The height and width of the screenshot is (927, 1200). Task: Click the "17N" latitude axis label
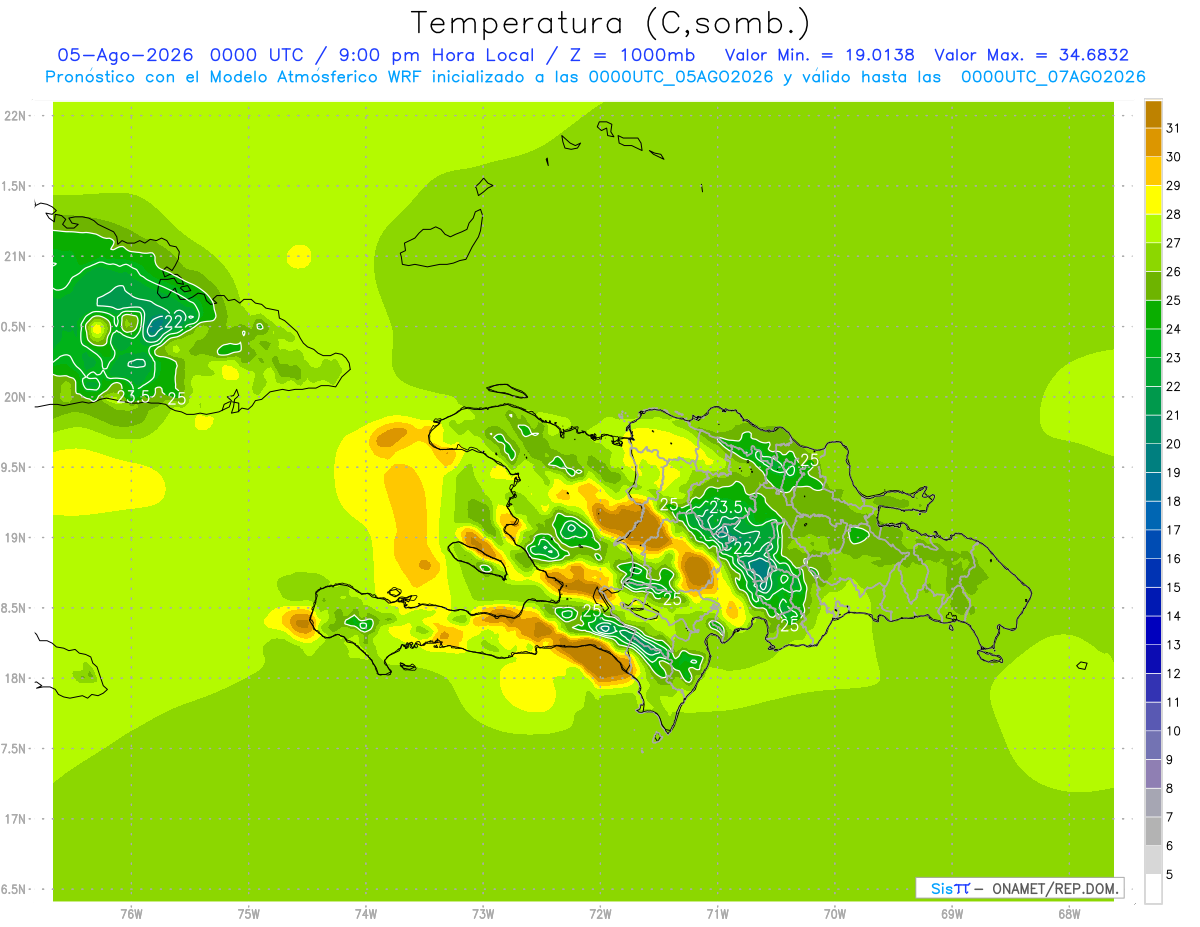(x=16, y=819)
